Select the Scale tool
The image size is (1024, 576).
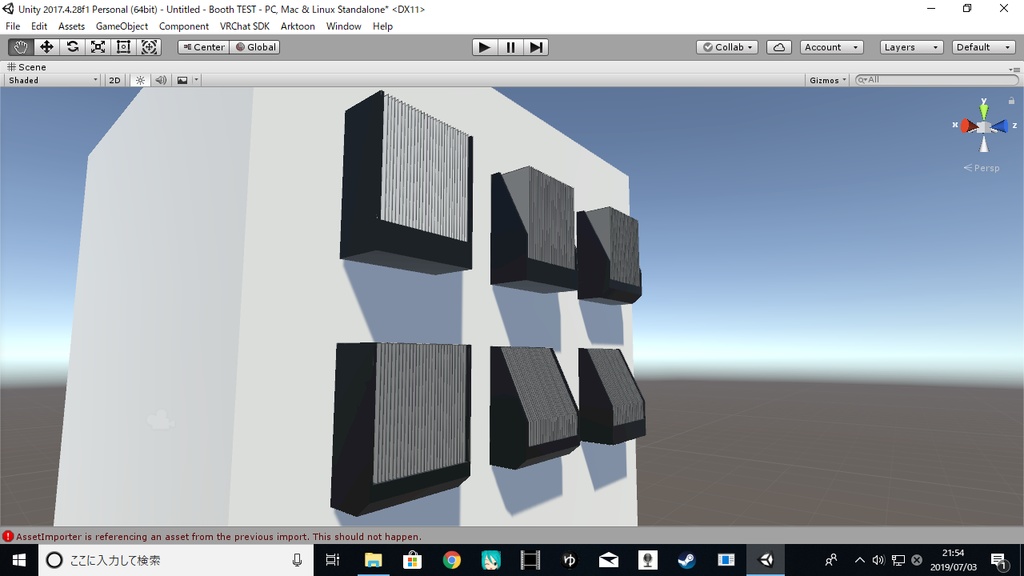point(98,47)
